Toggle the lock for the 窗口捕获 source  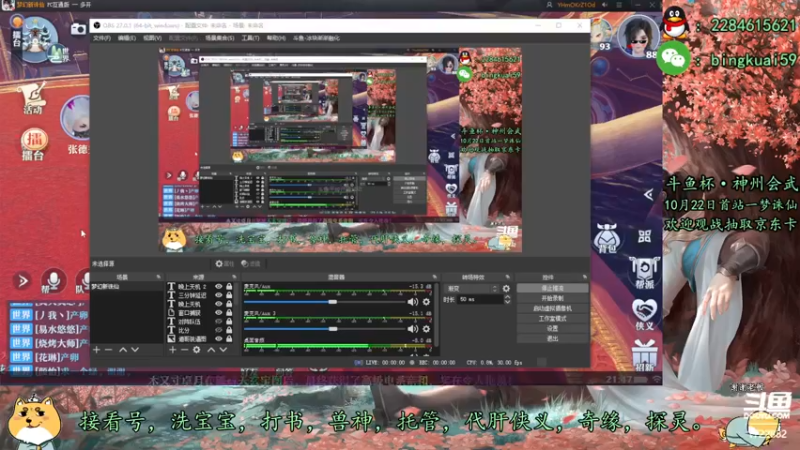pos(229,313)
